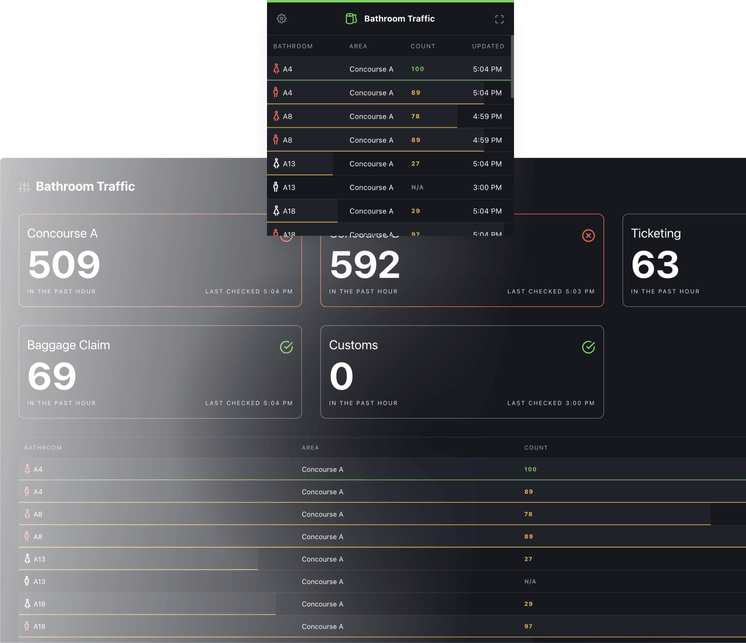746x643 pixels.
Task: Click LAST CHECKED 5:03 PM on 592 card
Action: coord(550,291)
